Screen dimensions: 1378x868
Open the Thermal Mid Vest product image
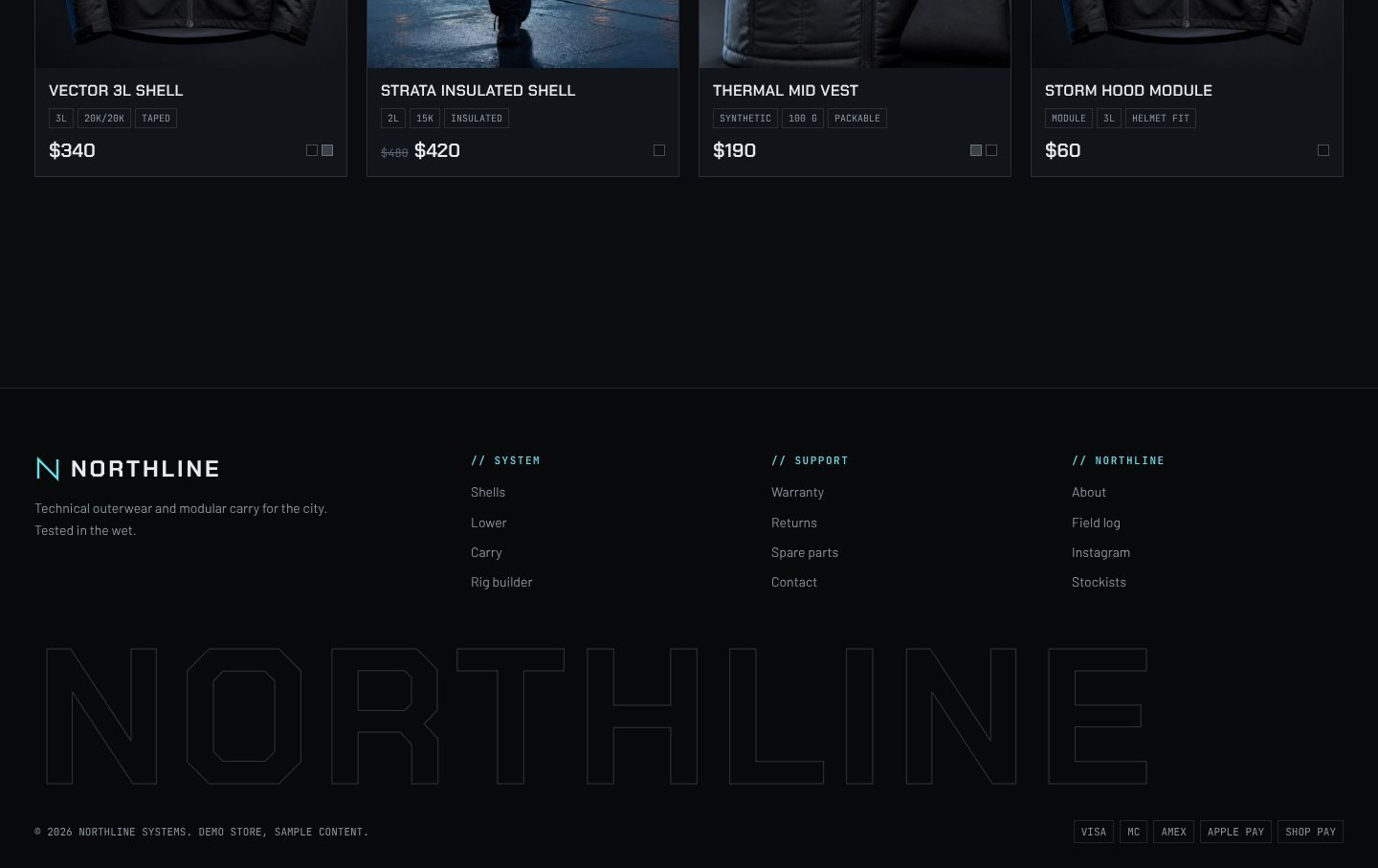pyautogui.click(x=855, y=33)
